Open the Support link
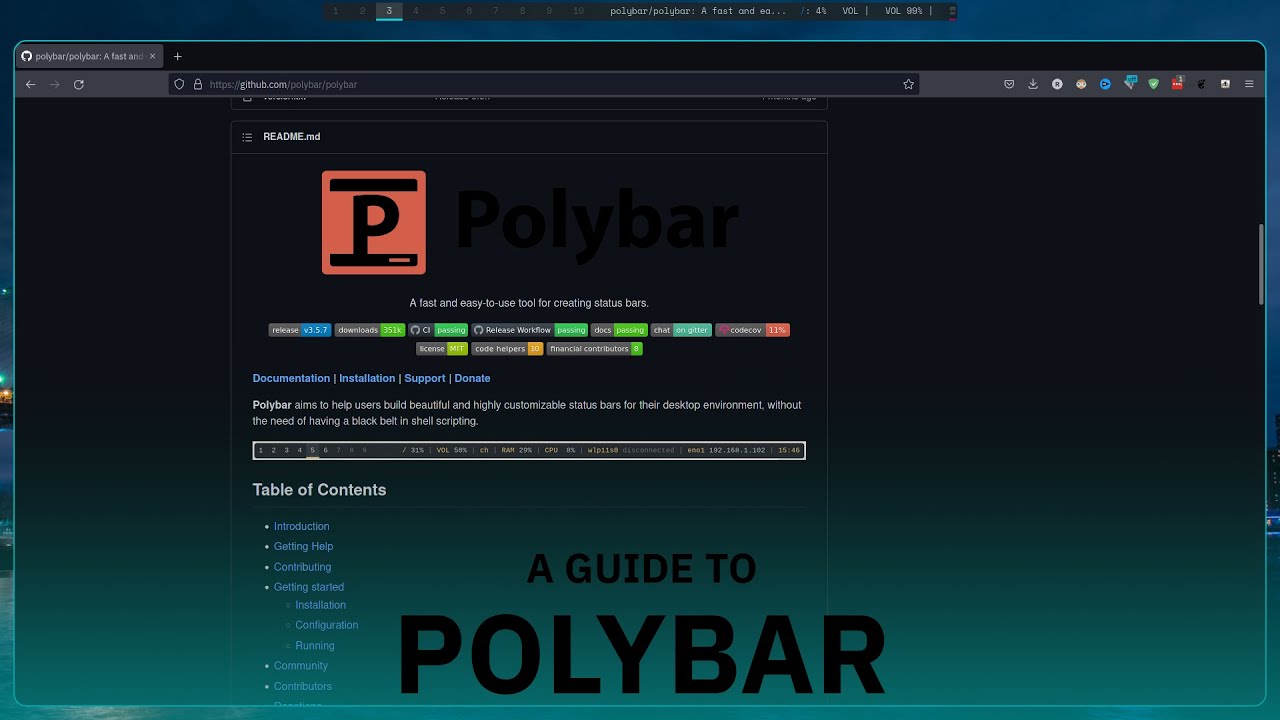 [425, 378]
